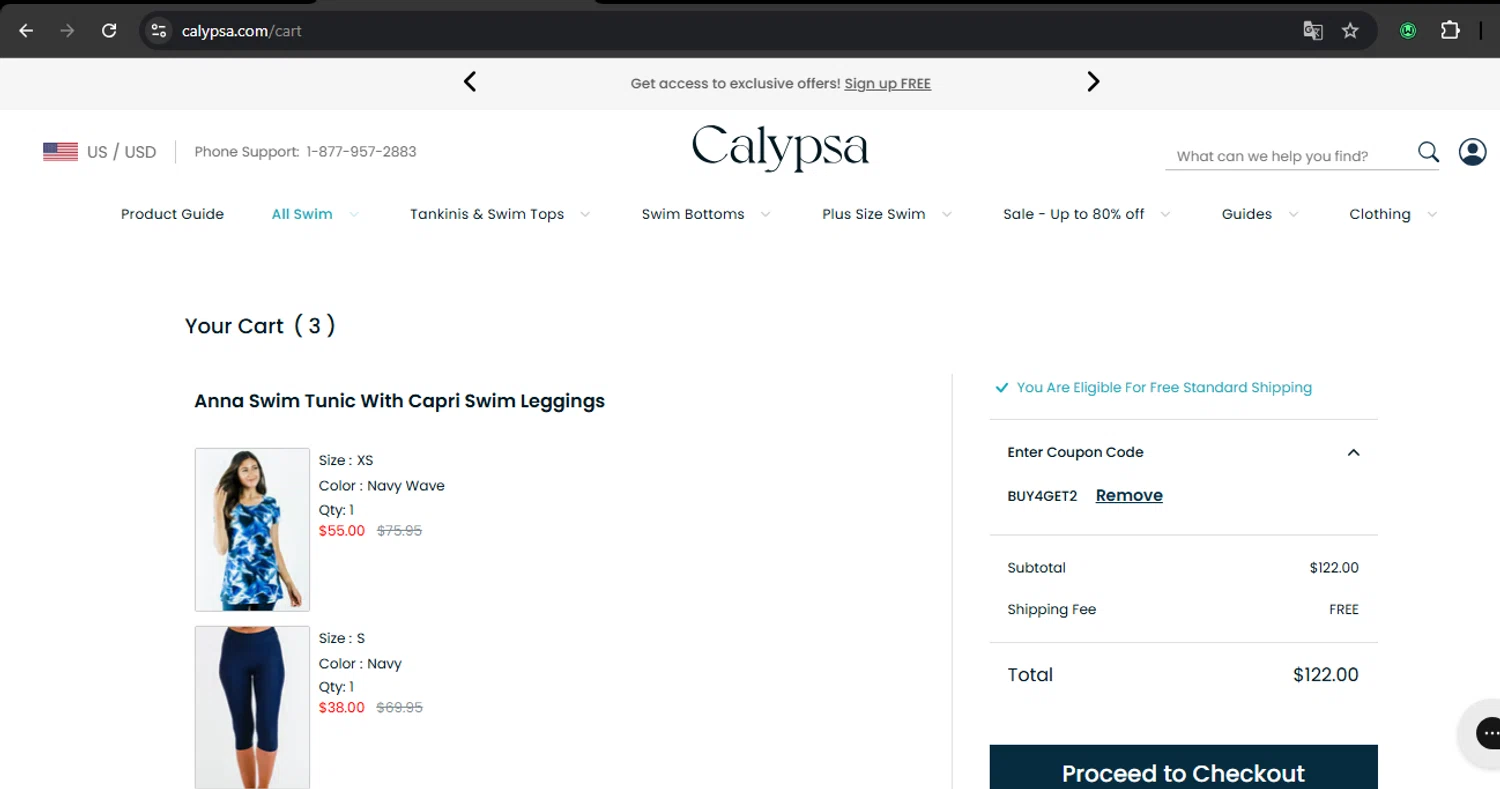Click phone support number 1-877-957-2883
Image resolution: width=1500 pixels, height=789 pixels.
click(361, 152)
